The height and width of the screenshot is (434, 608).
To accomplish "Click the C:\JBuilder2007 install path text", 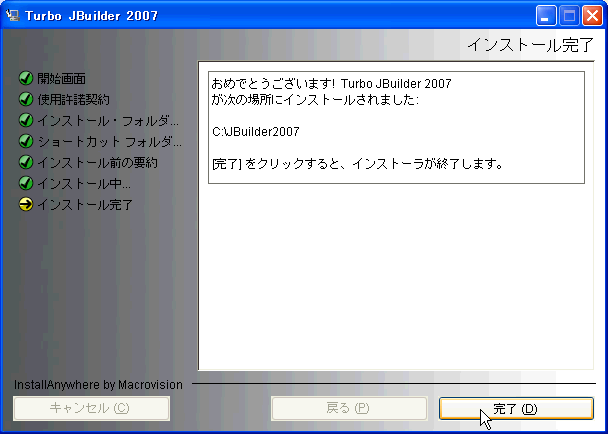I will (256, 131).
